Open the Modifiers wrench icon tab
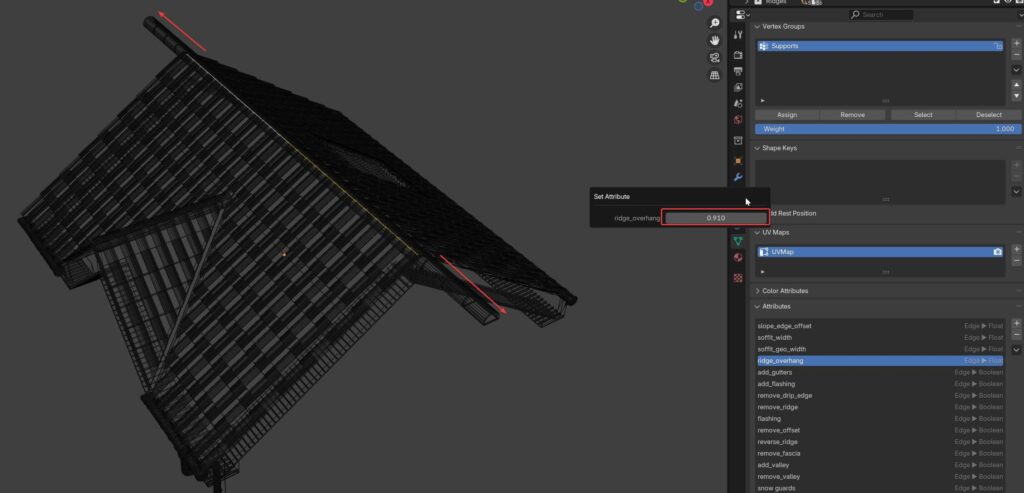The height and width of the screenshot is (493, 1024). pos(738,177)
